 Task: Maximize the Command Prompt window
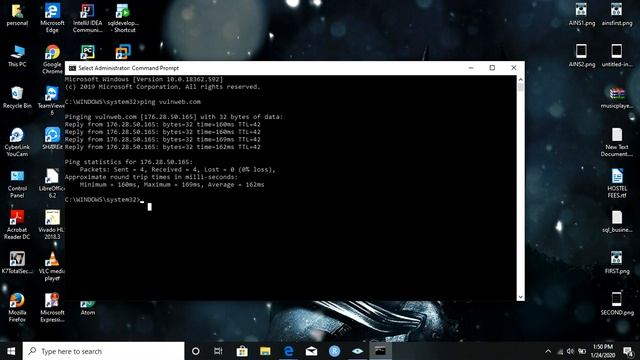[x=492, y=68]
